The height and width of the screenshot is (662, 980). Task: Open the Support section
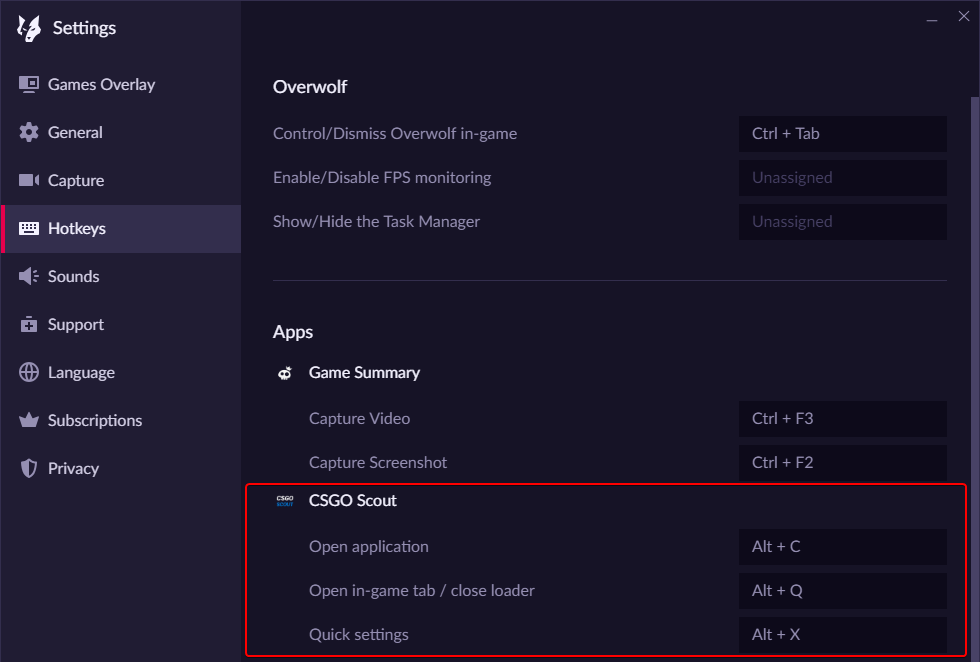[x=121, y=324]
